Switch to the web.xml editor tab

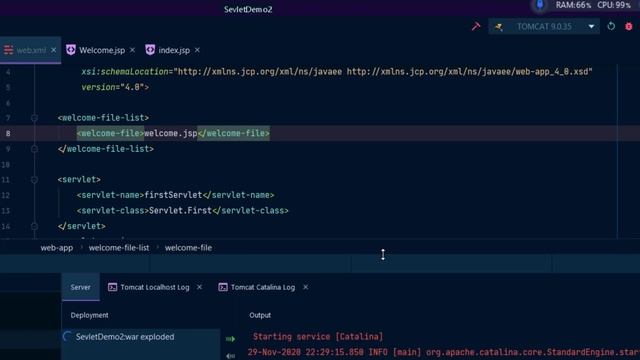point(31,50)
